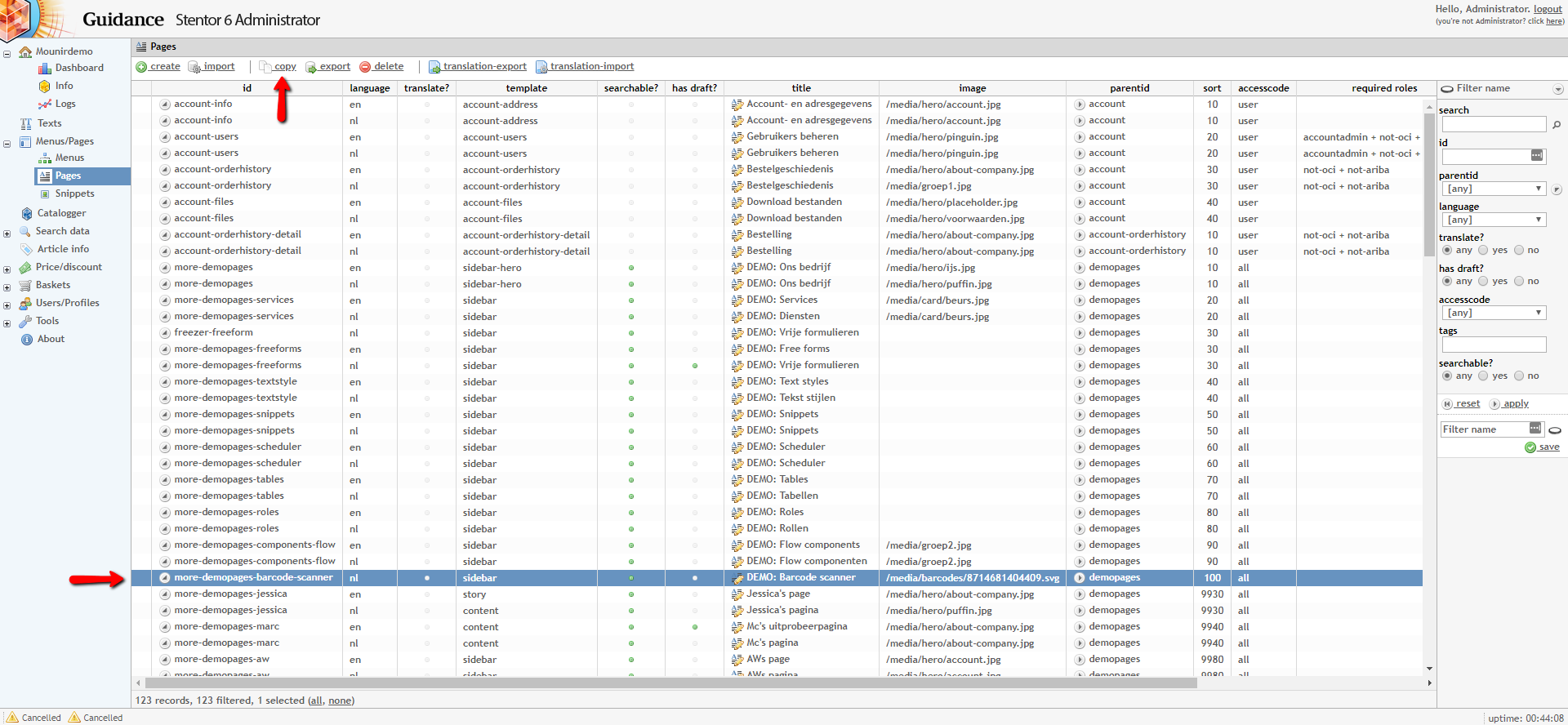
Task: Click into the search filter input
Action: coord(1494,124)
